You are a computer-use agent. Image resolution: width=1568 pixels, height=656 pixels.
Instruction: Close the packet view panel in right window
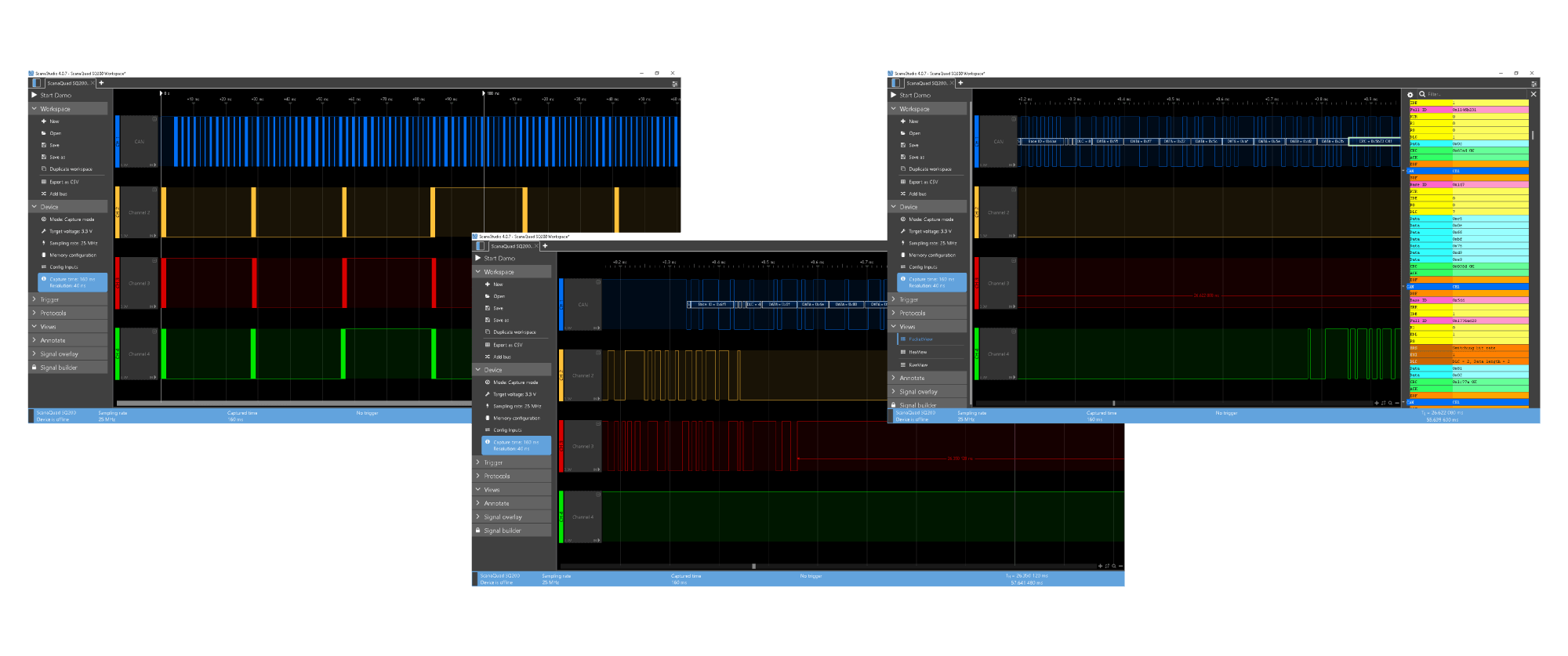click(1534, 94)
